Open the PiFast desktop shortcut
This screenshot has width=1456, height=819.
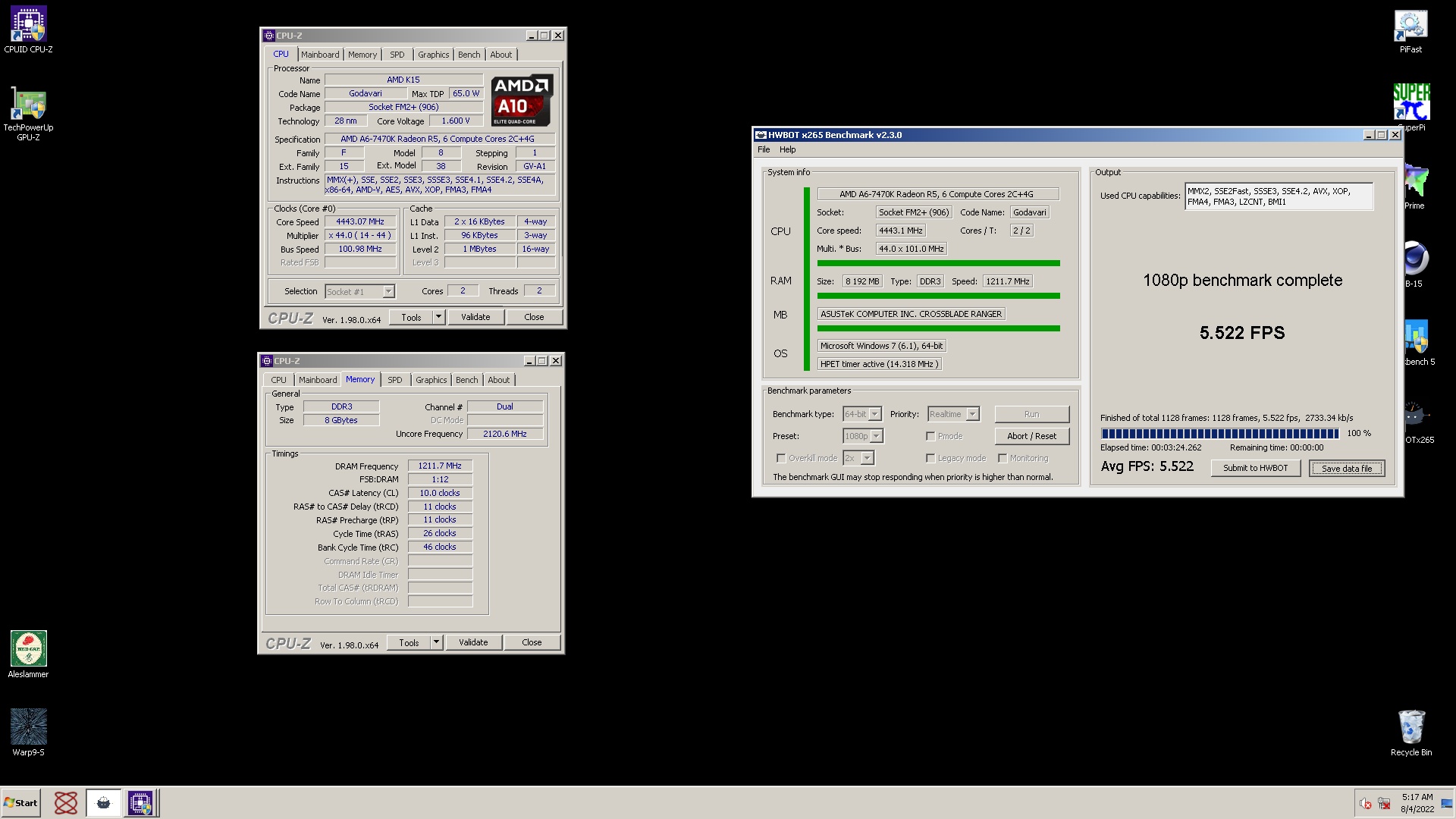(1410, 30)
